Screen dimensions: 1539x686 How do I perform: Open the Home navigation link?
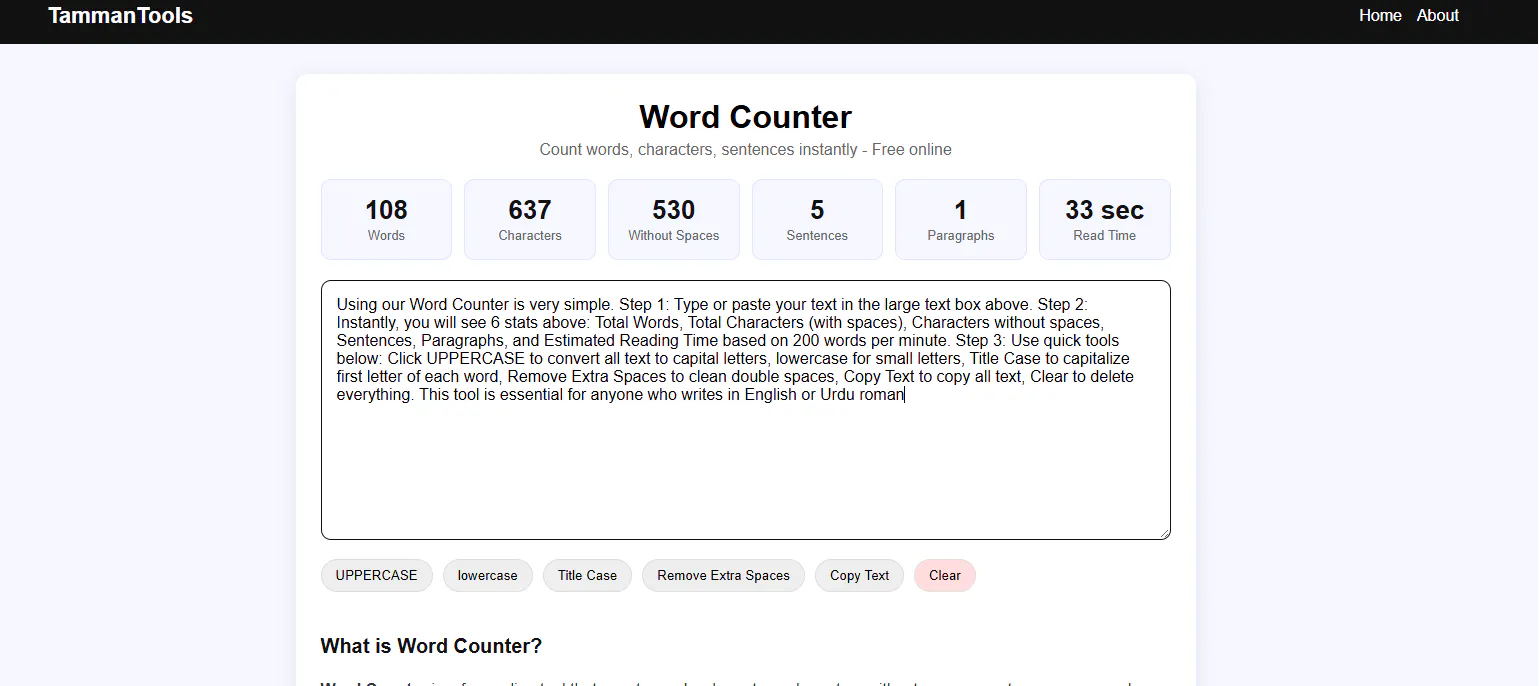(x=1380, y=15)
